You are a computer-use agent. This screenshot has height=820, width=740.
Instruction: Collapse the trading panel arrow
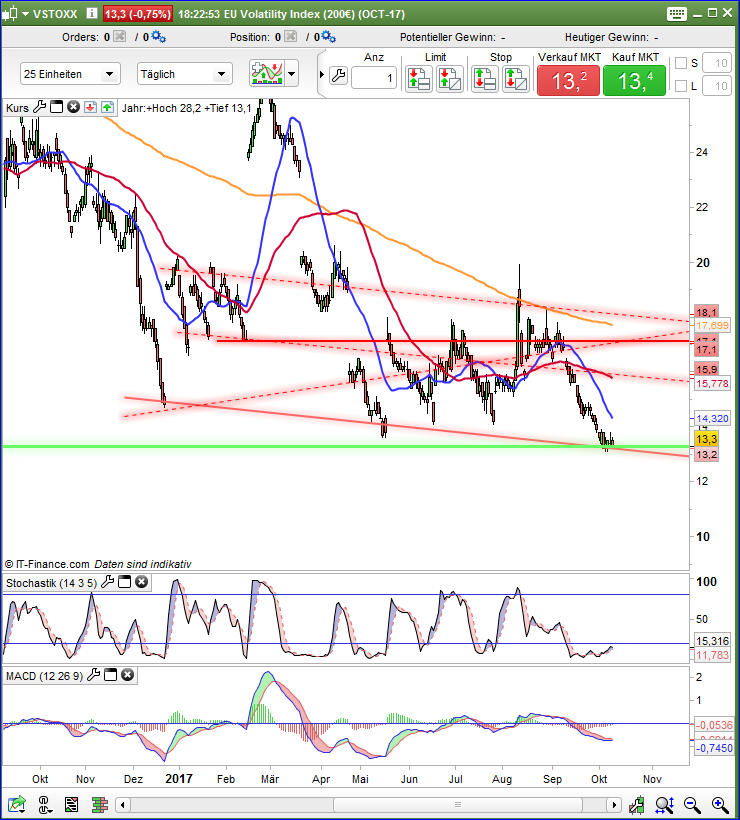322,74
